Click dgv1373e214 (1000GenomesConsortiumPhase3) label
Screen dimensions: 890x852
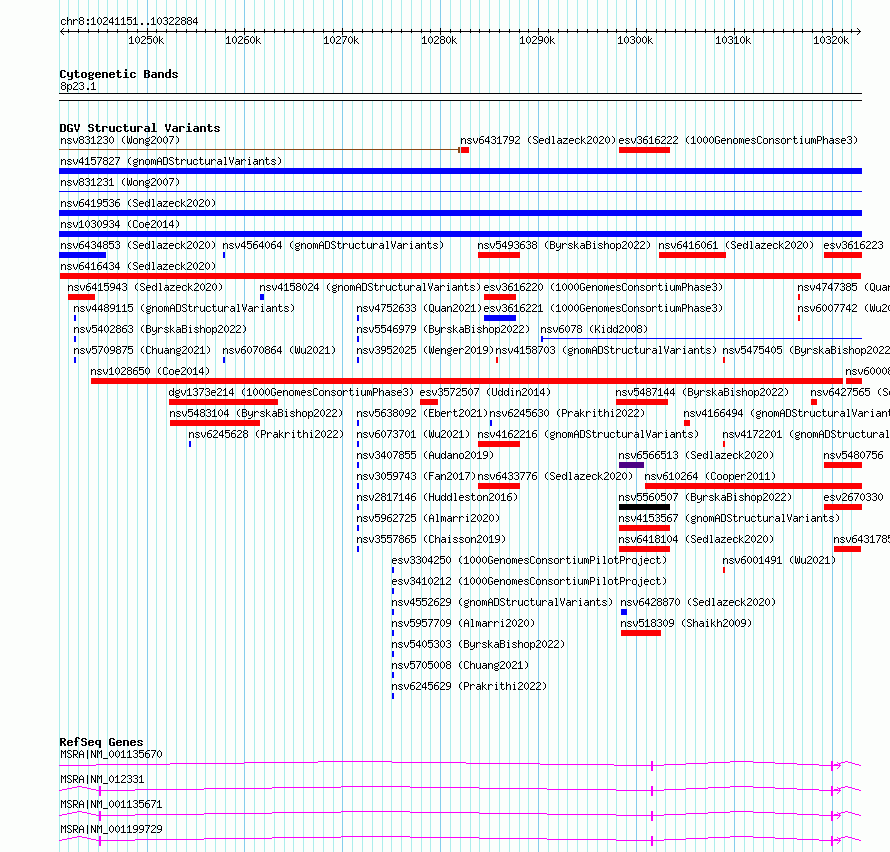(x=291, y=392)
